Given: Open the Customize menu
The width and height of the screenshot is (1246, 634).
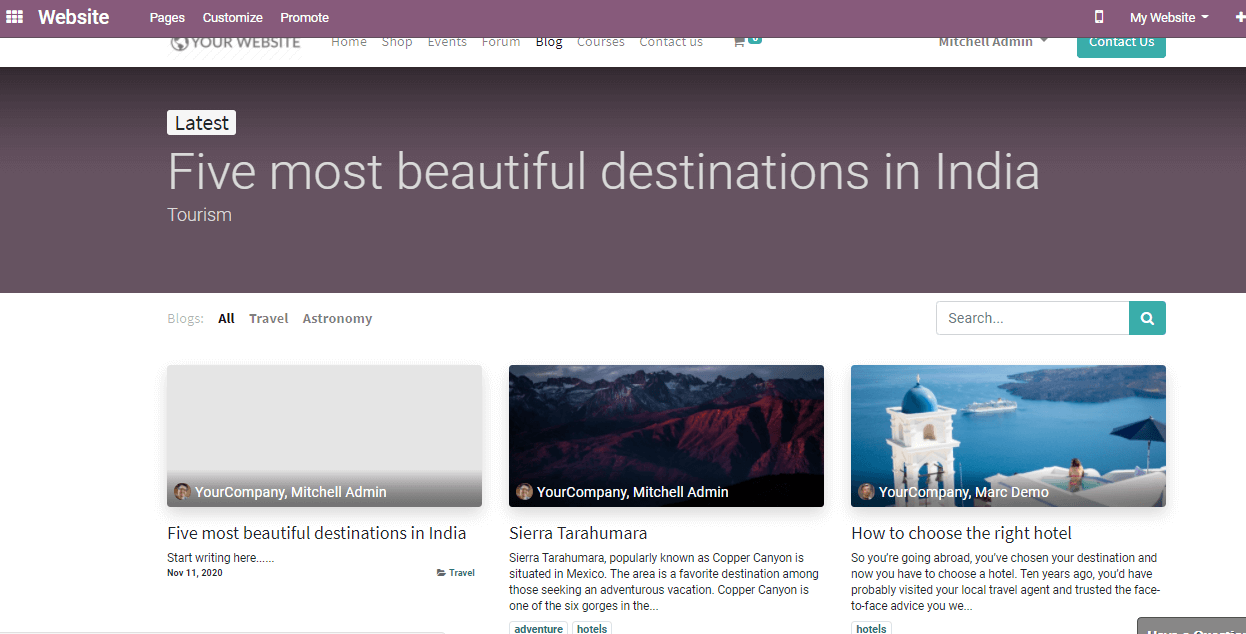Looking at the screenshot, I should point(232,18).
